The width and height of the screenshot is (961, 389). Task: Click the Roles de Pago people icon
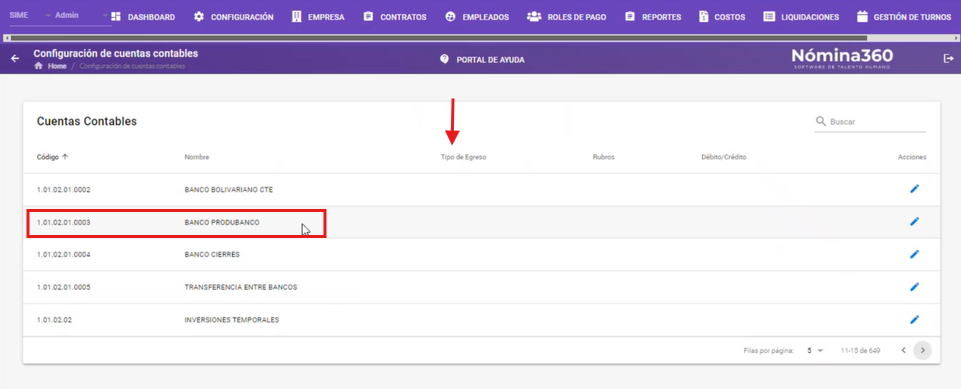[534, 17]
